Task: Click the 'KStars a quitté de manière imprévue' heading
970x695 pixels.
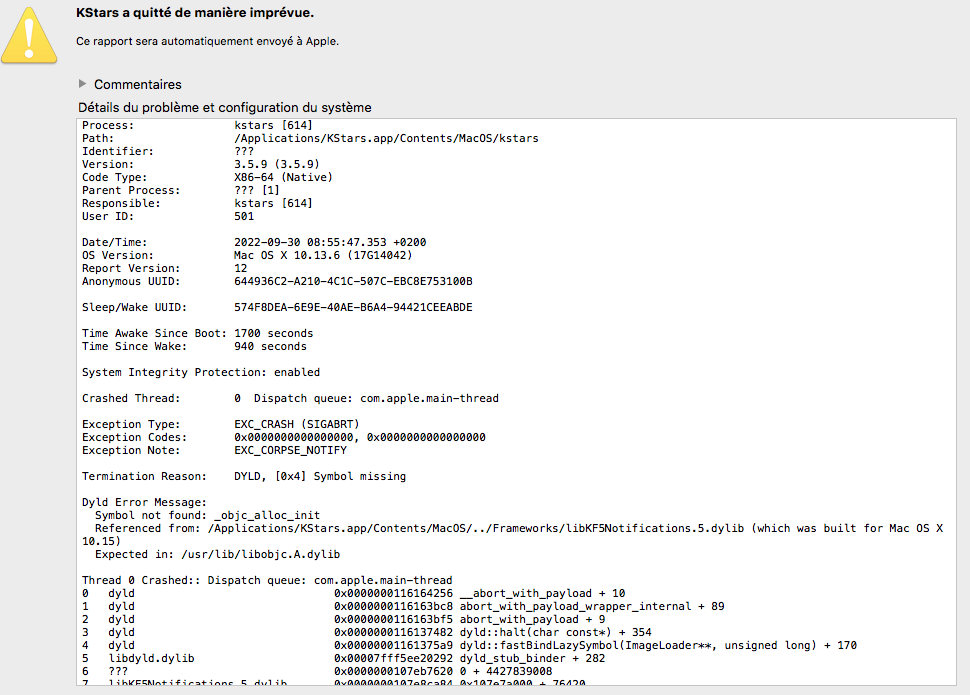Action: 195,13
